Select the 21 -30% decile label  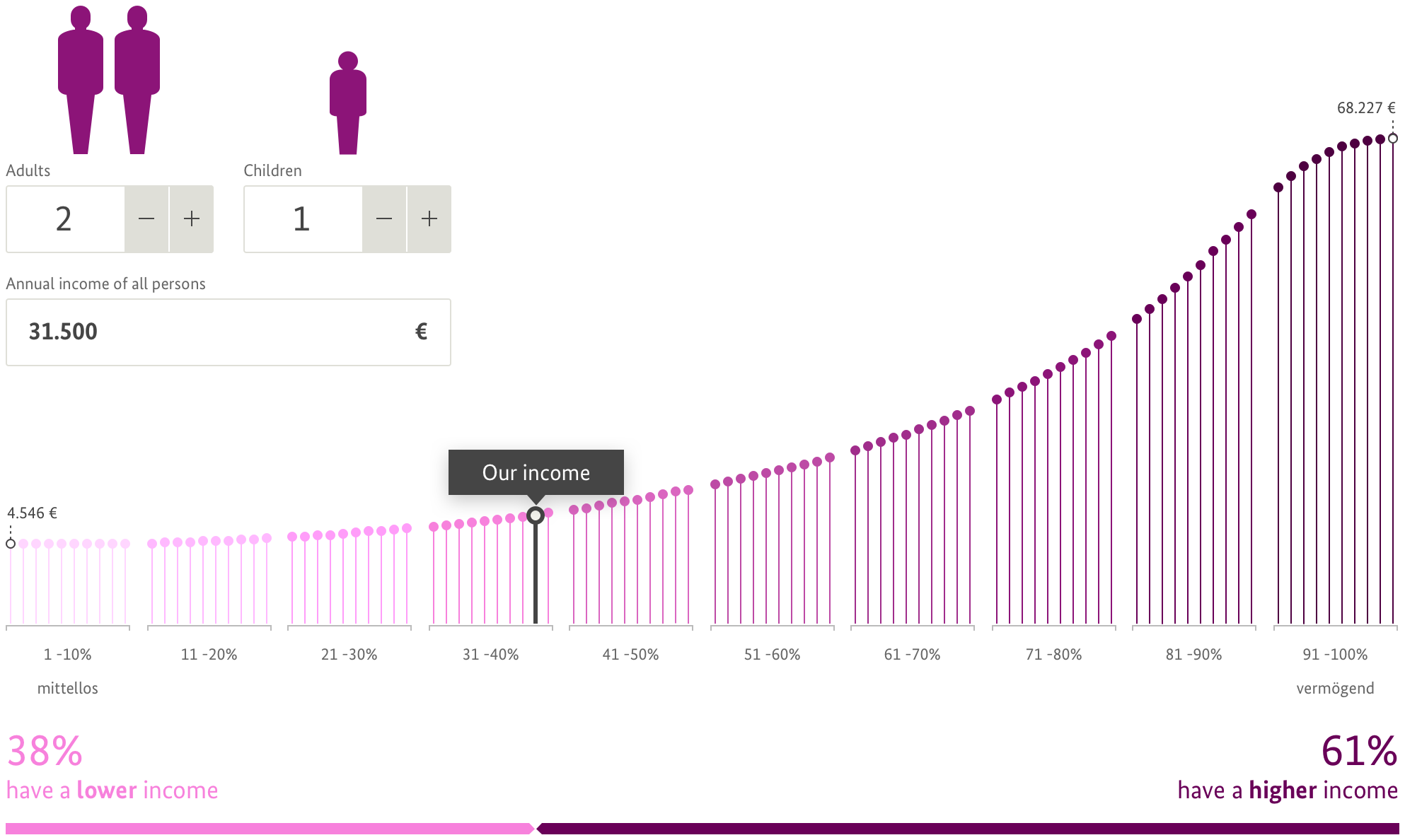click(x=349, y=655)
